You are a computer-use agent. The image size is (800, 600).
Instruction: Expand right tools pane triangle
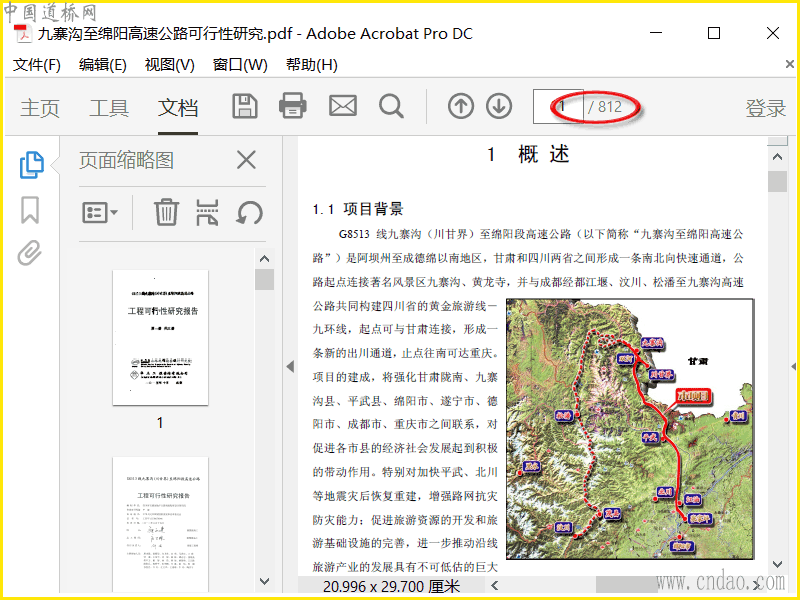[x=793, y=366]
